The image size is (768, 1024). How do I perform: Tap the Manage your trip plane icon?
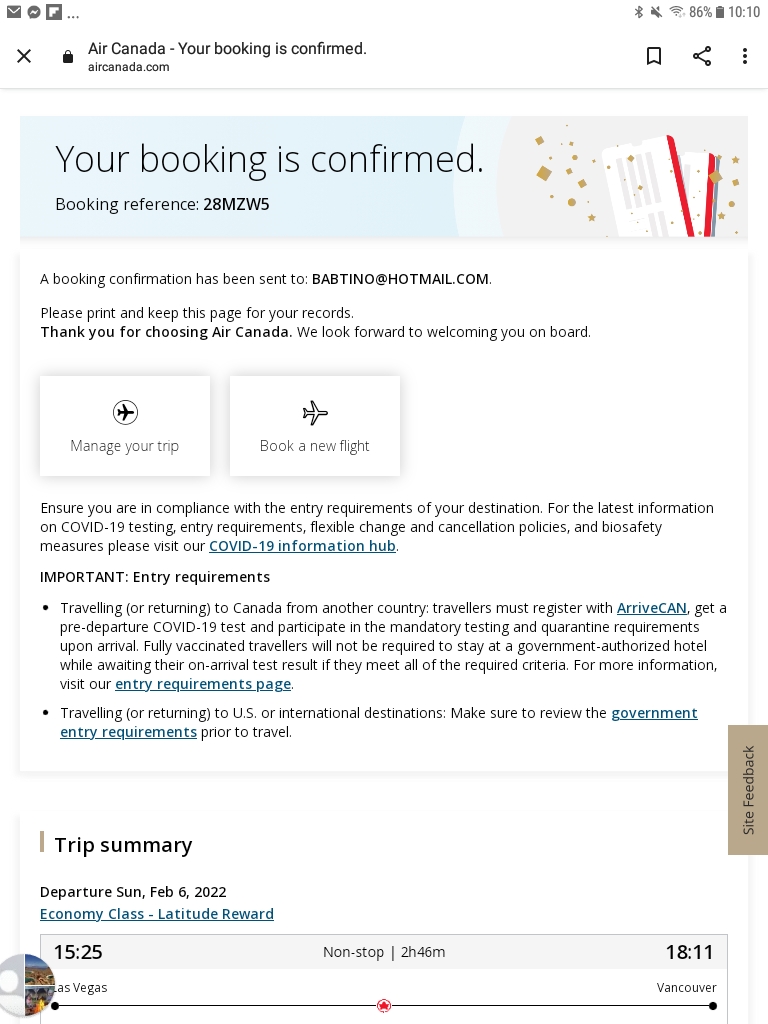tap(125, 412)
